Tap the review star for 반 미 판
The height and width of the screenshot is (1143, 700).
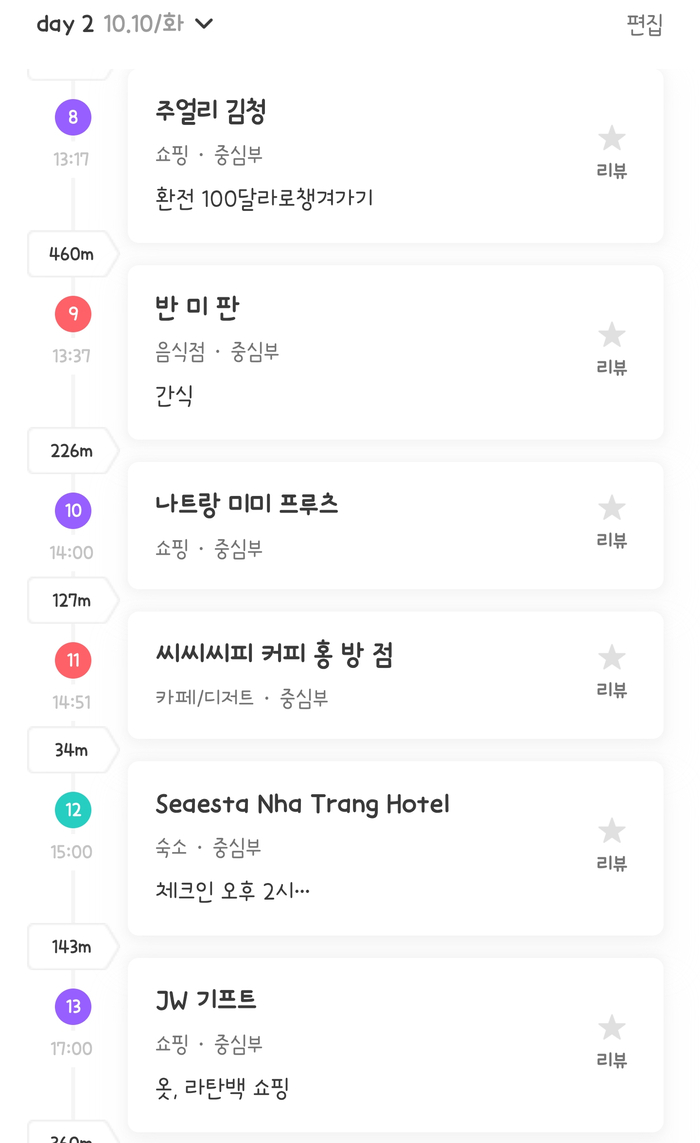point(611,336)
